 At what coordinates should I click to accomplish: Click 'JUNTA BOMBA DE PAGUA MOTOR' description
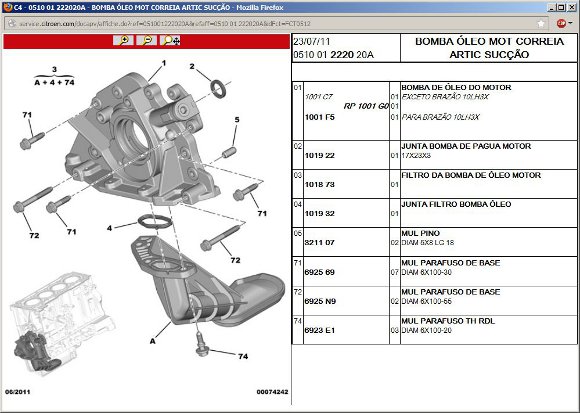(x=466, y=146)
